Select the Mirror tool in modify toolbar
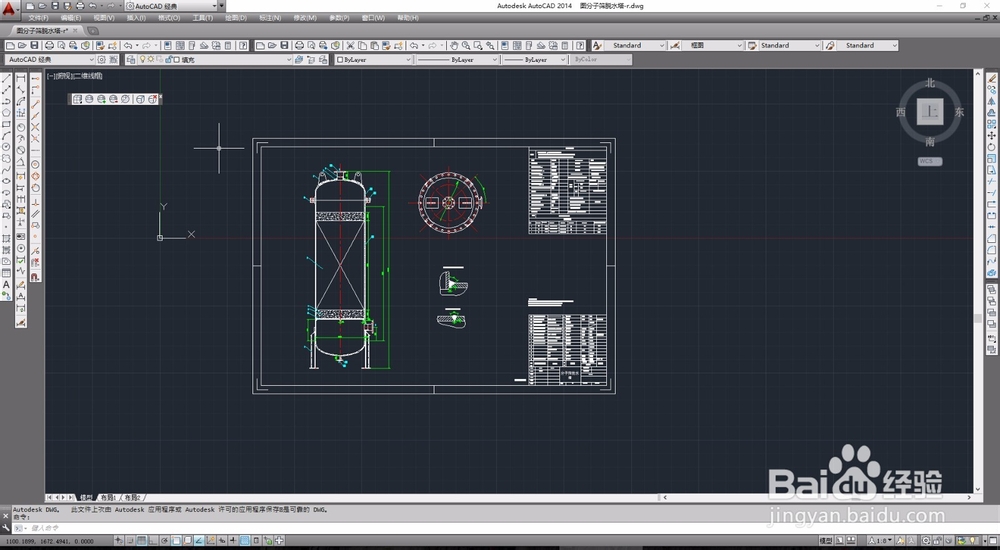This screenshot has height=550, width=1000. tap(992, 101)
